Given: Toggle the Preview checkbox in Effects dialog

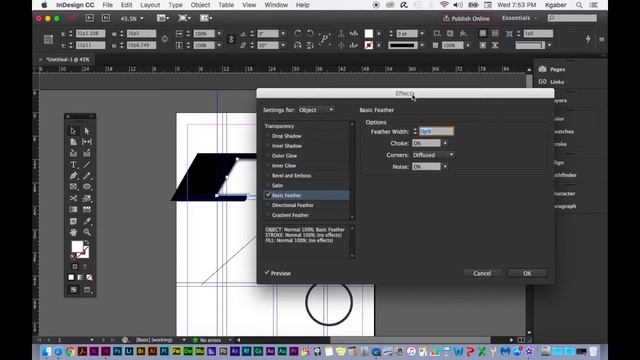Looking at the screenshot, I should point(267,273).
